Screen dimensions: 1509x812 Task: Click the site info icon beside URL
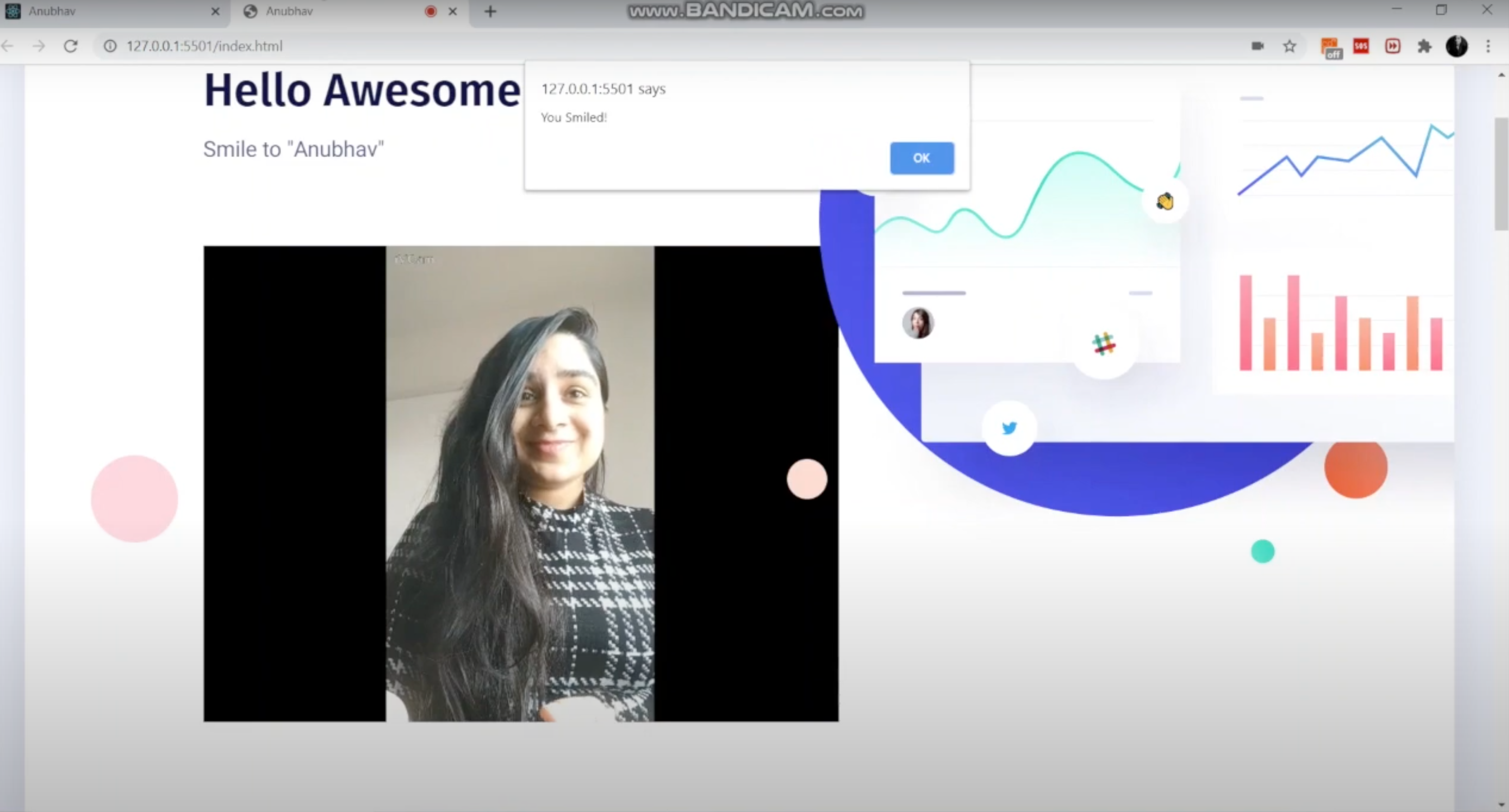(x=110, y=46)
